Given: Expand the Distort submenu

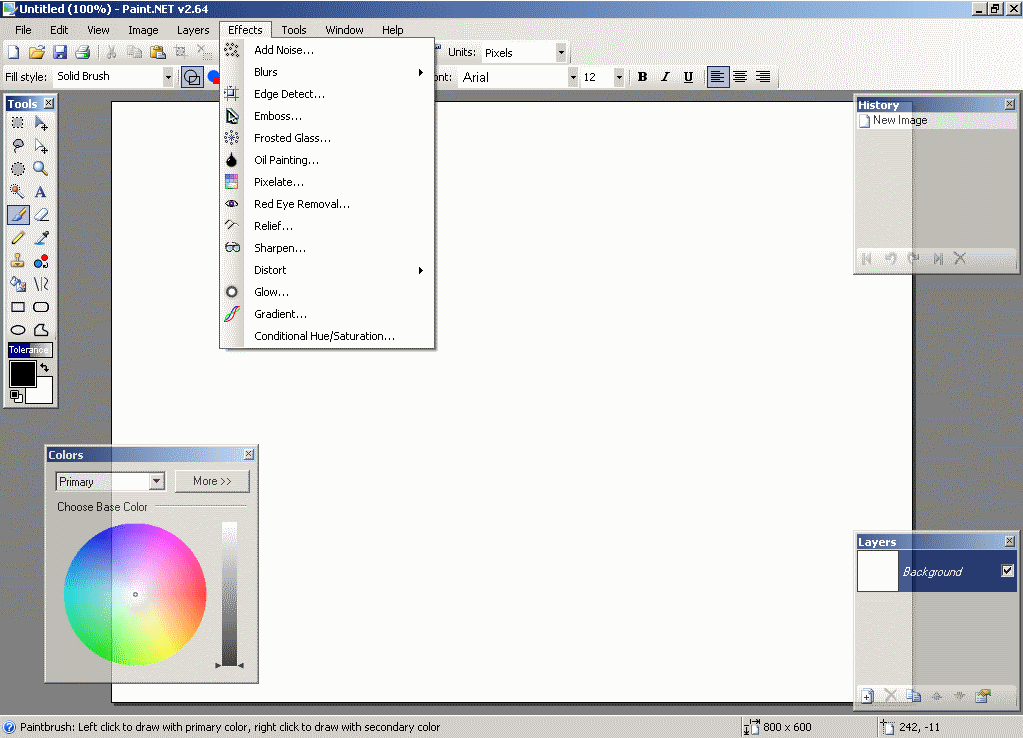Looking at the screenshot, I should (x=328, y=270).
